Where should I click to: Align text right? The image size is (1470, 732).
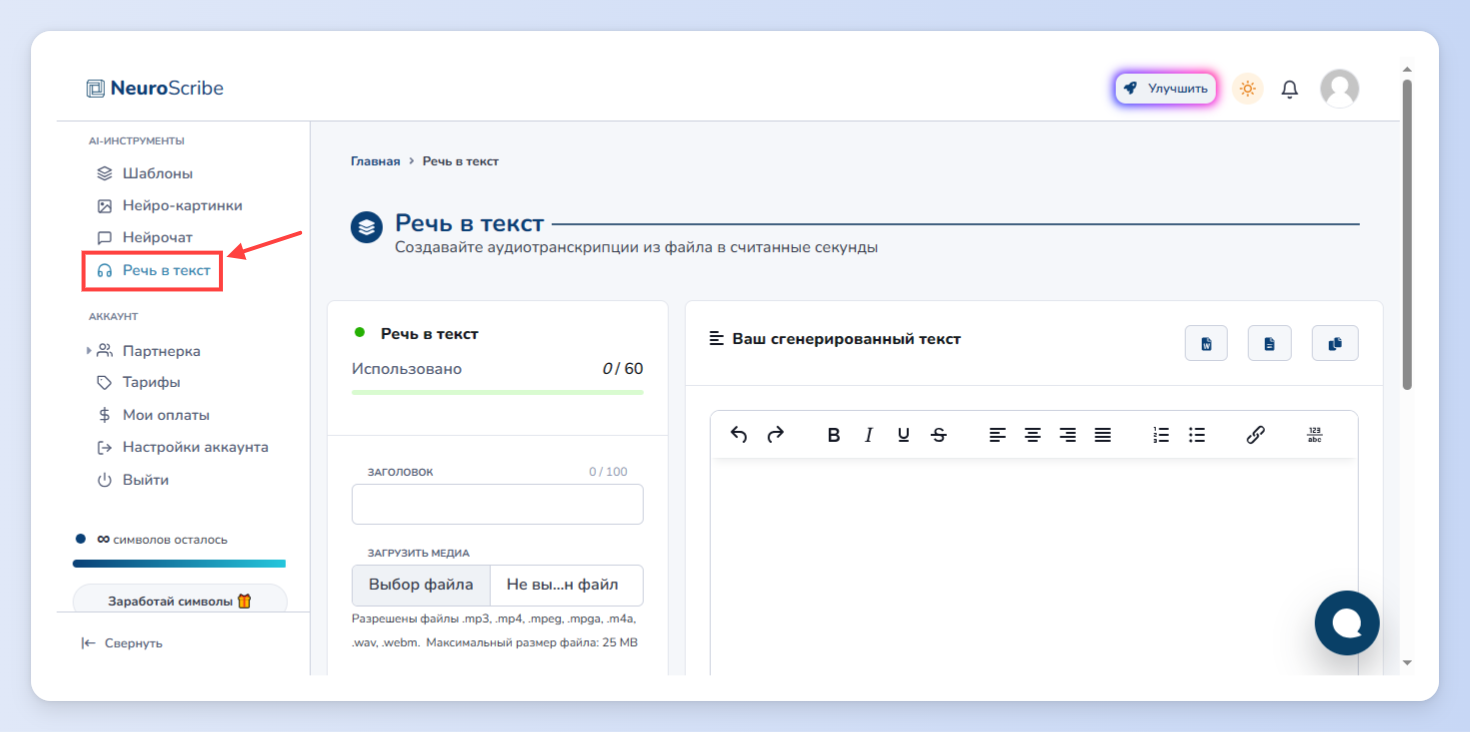pyautogui.click(x=1068, y=435)
